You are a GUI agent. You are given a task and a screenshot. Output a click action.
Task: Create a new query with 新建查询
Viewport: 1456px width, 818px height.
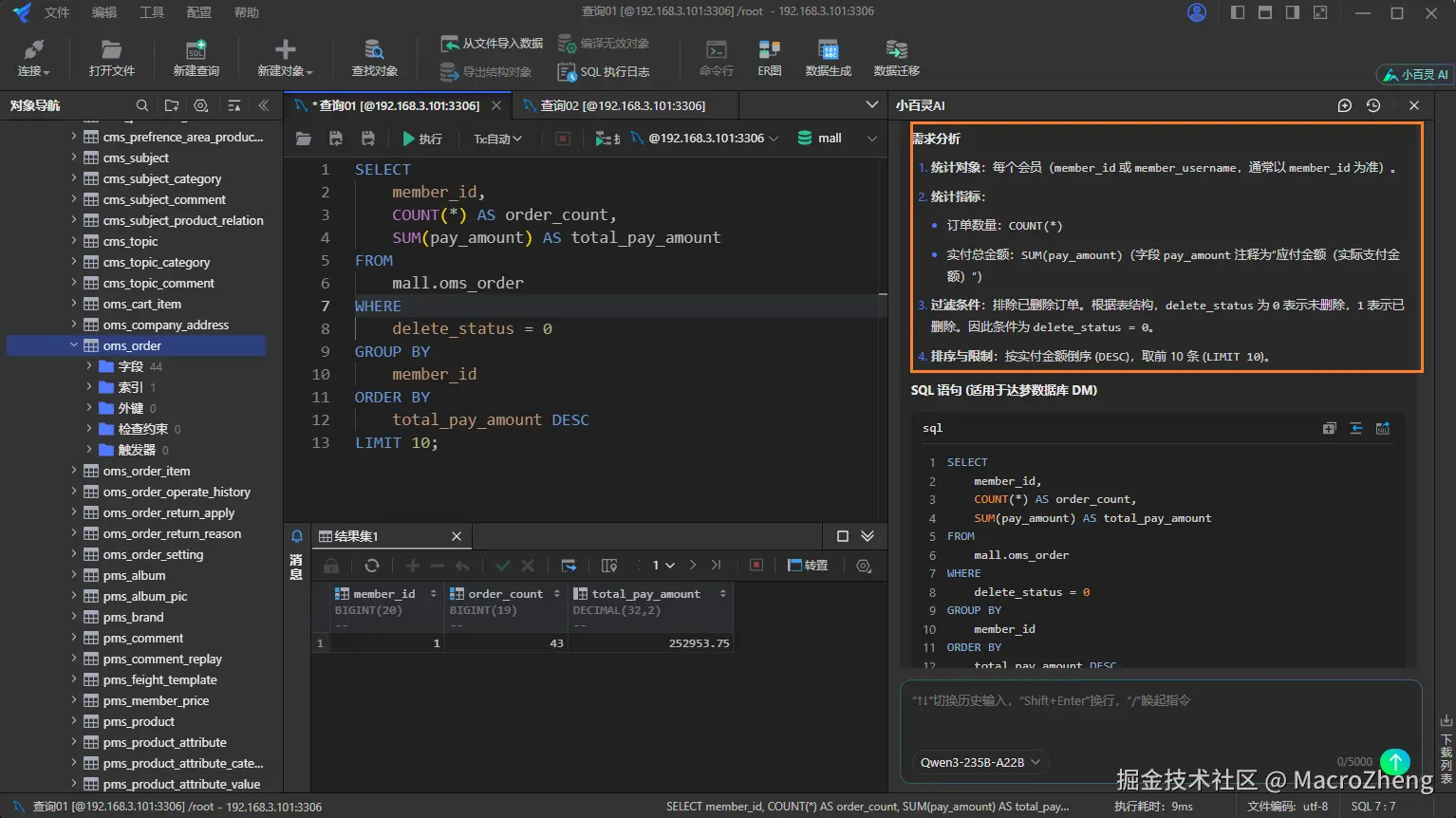(x=196, y=58)
